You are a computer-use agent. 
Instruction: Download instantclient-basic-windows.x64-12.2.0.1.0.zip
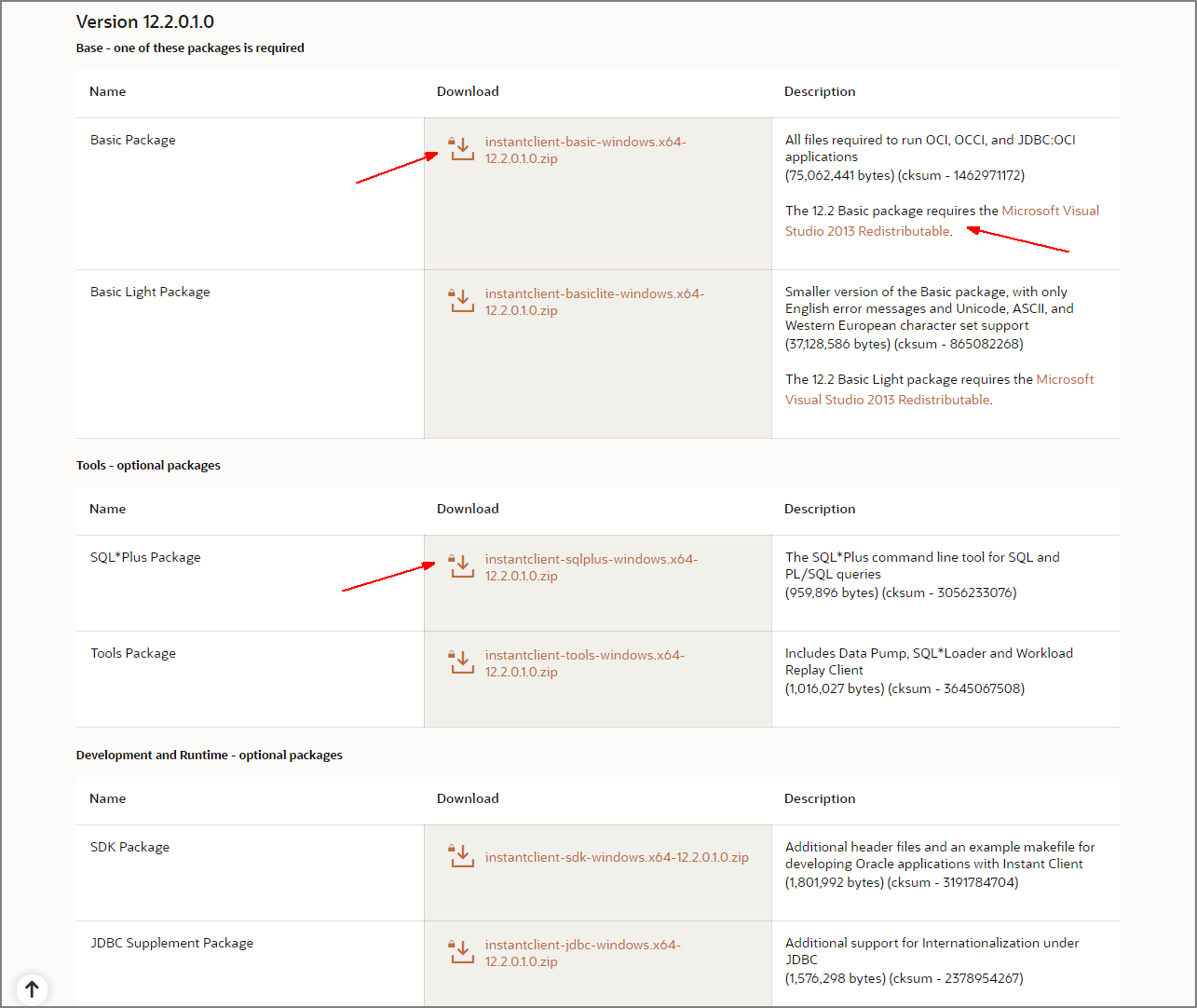click(585, 150)
